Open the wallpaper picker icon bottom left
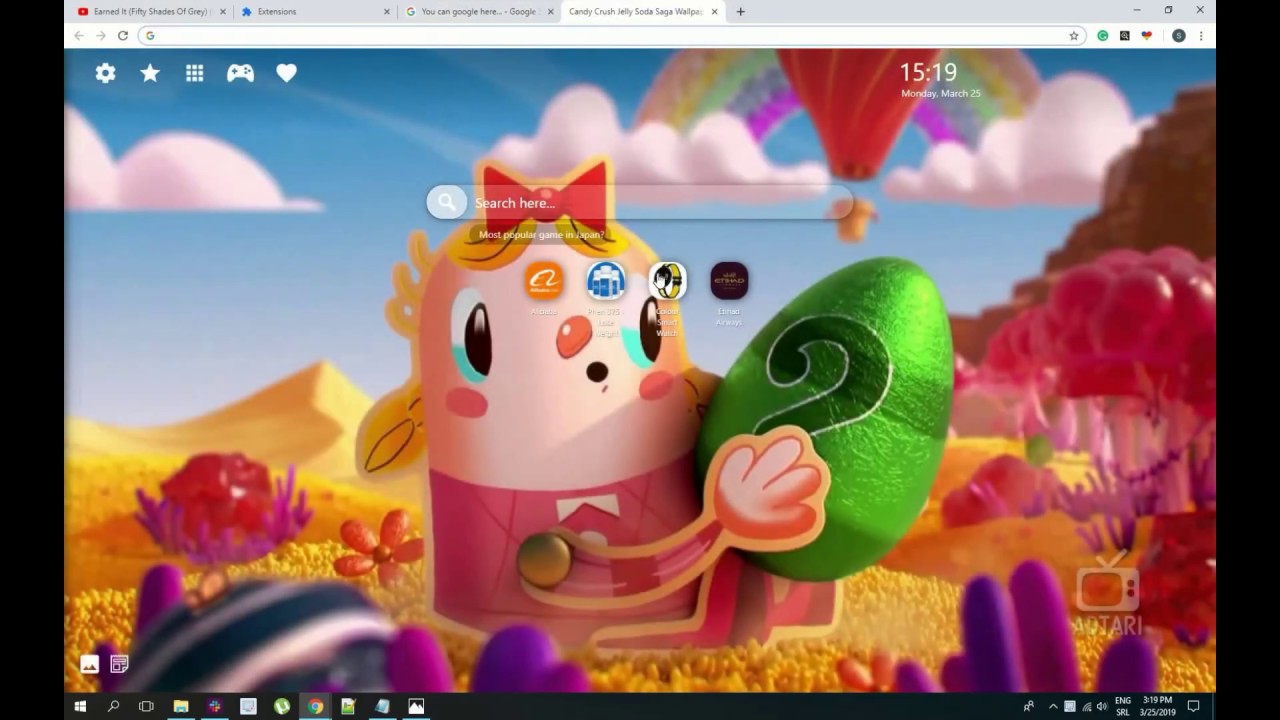 tap(88, 663)
